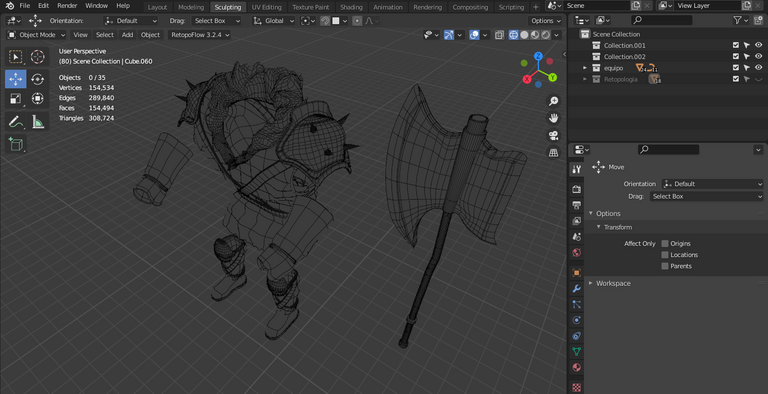
Task: Hide Collection.001 with its eye icon
Action: [x=758, y=45]
